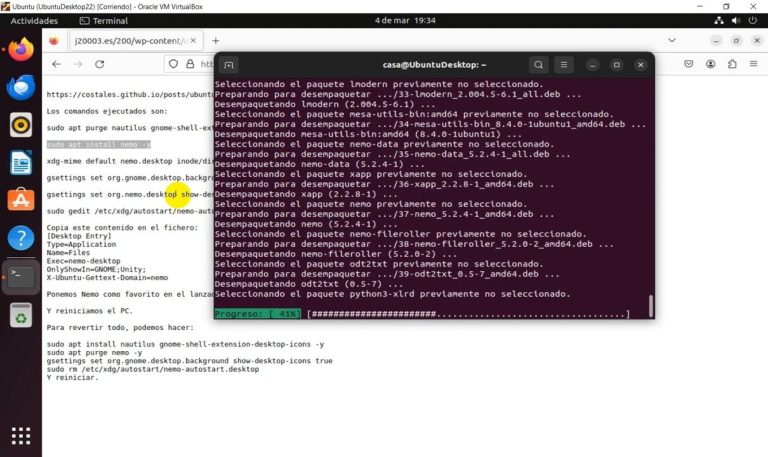Search in the terminal window
This screenshot has width=768, height=457.
(538, 65)
